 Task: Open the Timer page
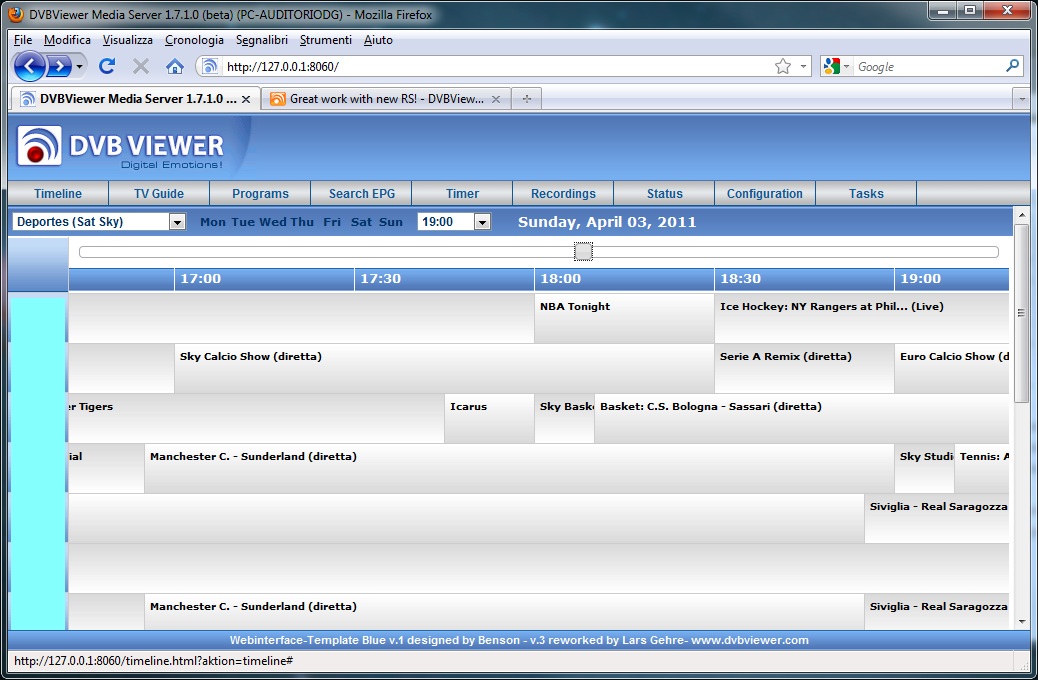point(462,193)
